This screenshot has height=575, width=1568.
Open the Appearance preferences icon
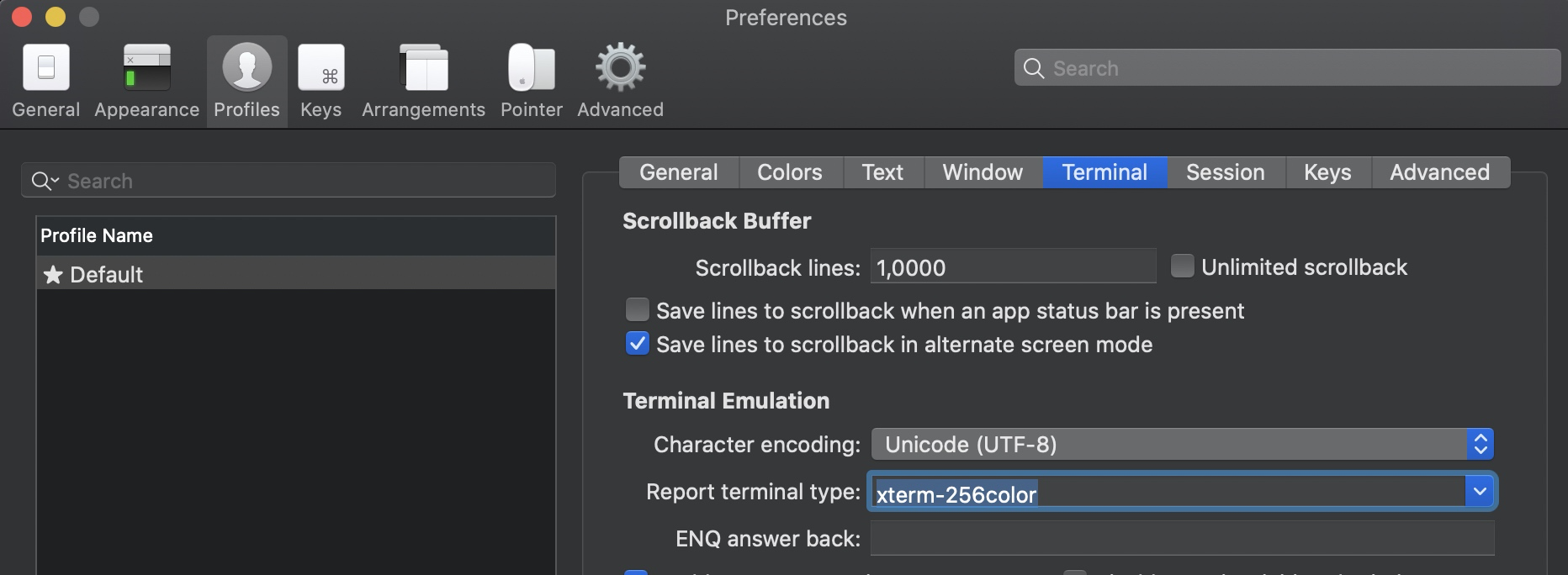pos(146,68)
